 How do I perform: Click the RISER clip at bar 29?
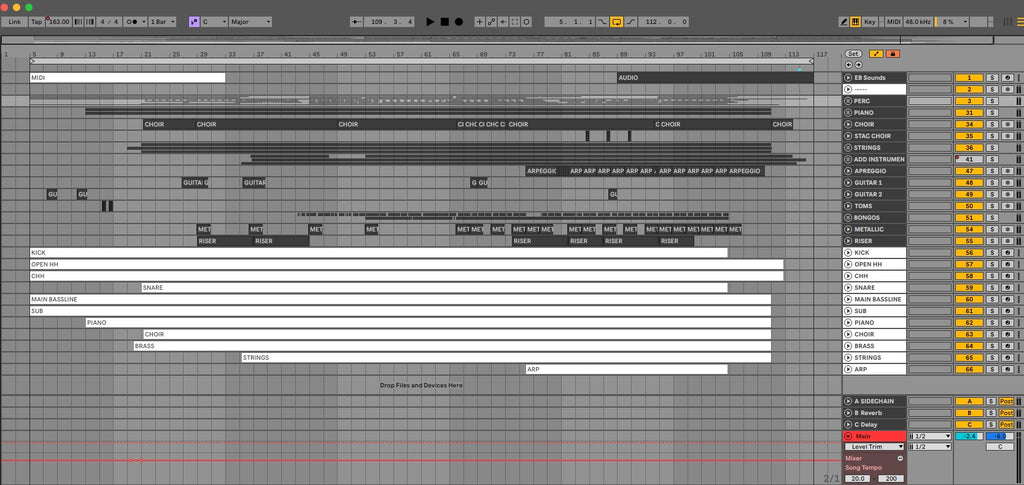pos(225,241)
